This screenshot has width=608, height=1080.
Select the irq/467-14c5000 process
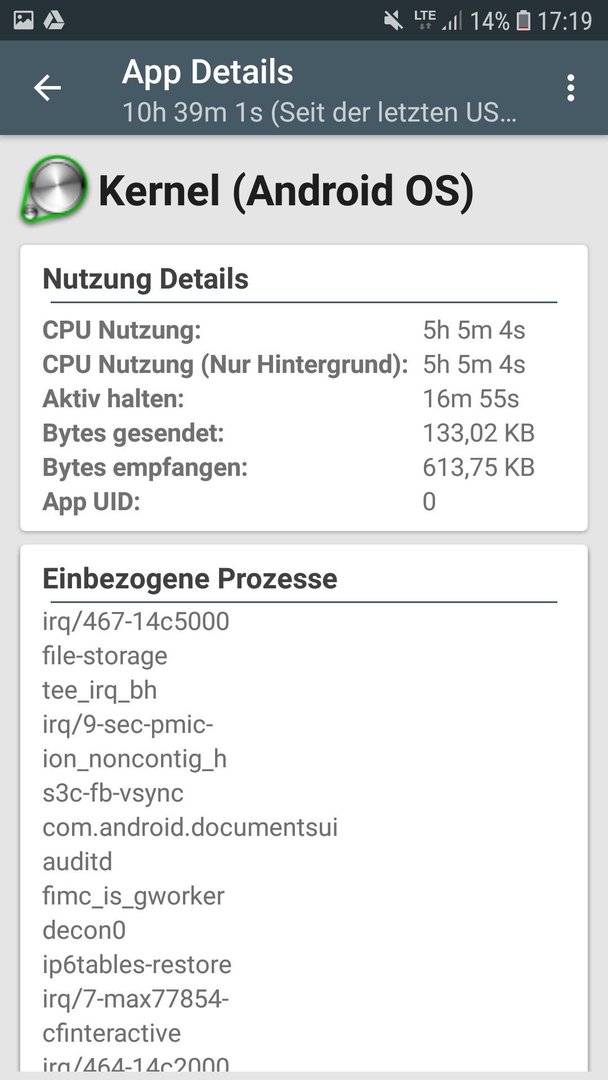pyautogui.click(x=136, y=621)
